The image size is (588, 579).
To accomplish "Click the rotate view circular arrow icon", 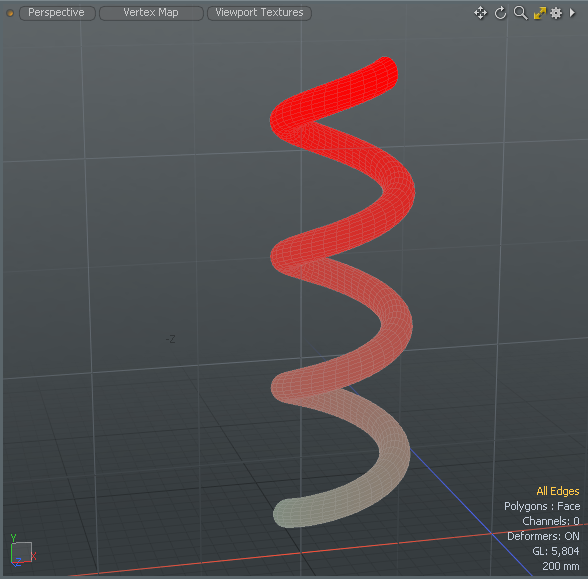I will point(500,14).
